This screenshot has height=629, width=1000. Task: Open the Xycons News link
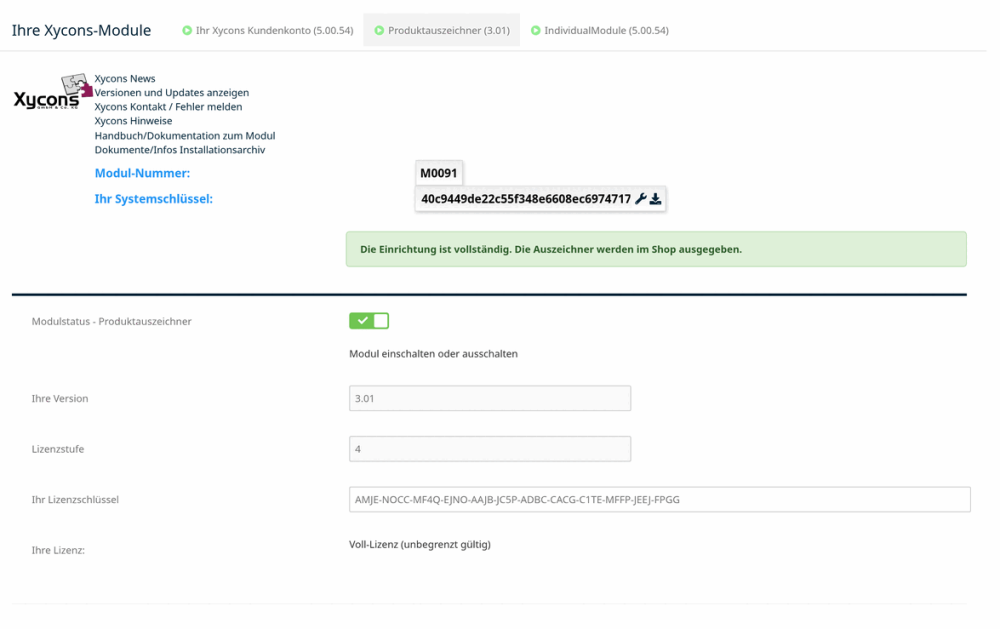[x=125, y=78]
